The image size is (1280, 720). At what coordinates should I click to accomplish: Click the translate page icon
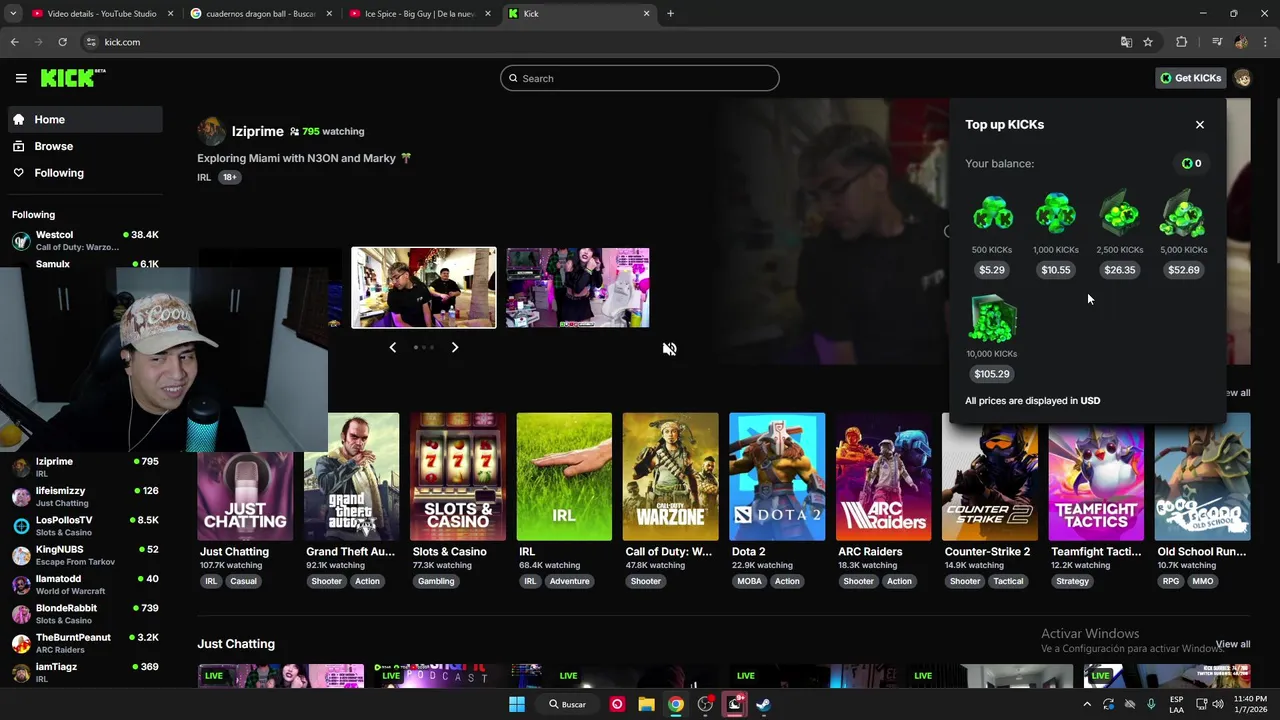[x=1126, y=42]
